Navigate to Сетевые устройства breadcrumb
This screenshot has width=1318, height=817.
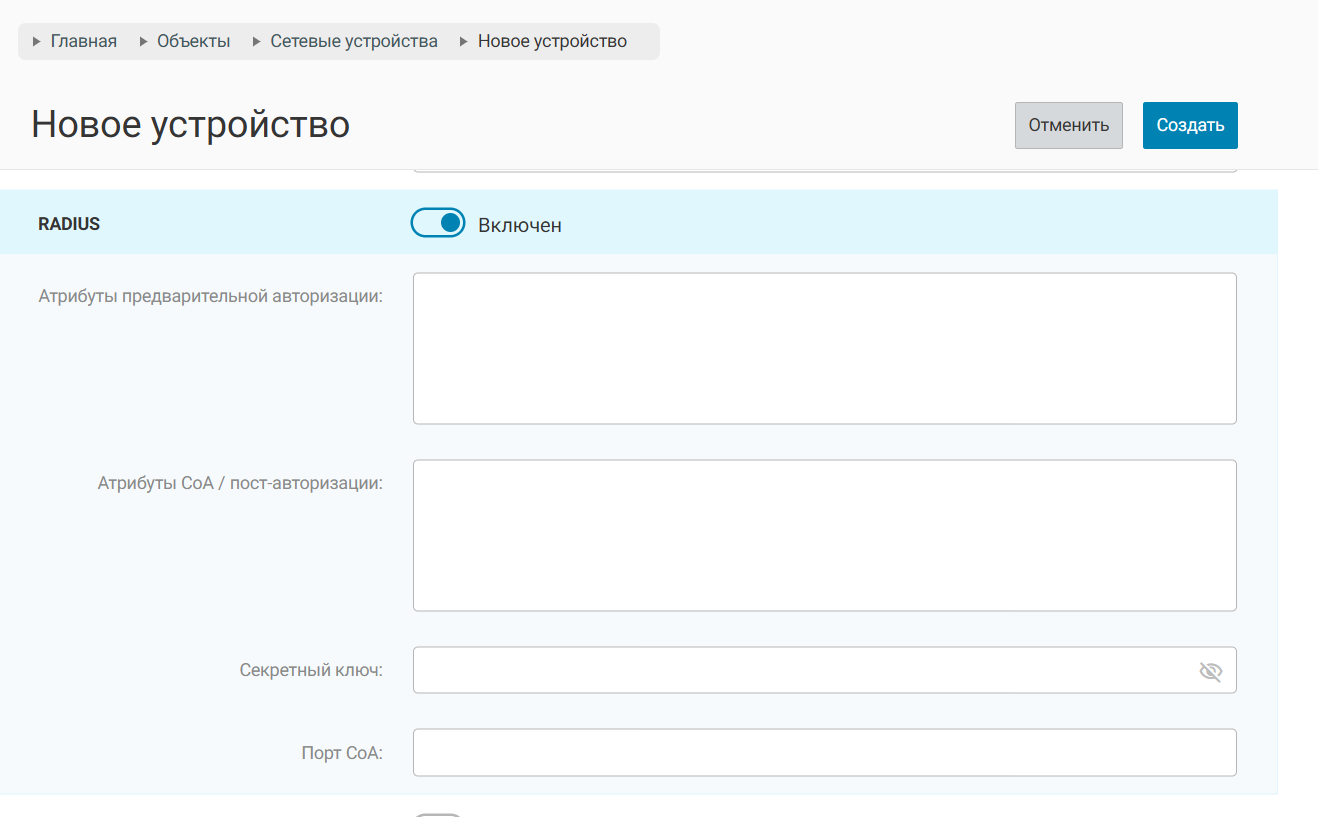pos(354,41)
